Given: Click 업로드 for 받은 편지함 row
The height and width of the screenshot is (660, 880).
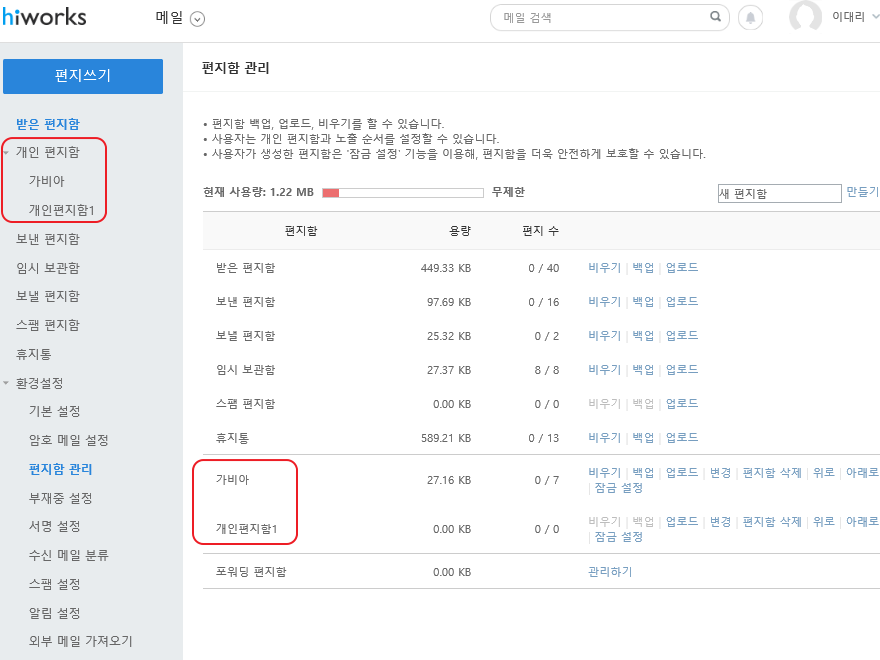Looking at the screenshot, I should (682, 268).
